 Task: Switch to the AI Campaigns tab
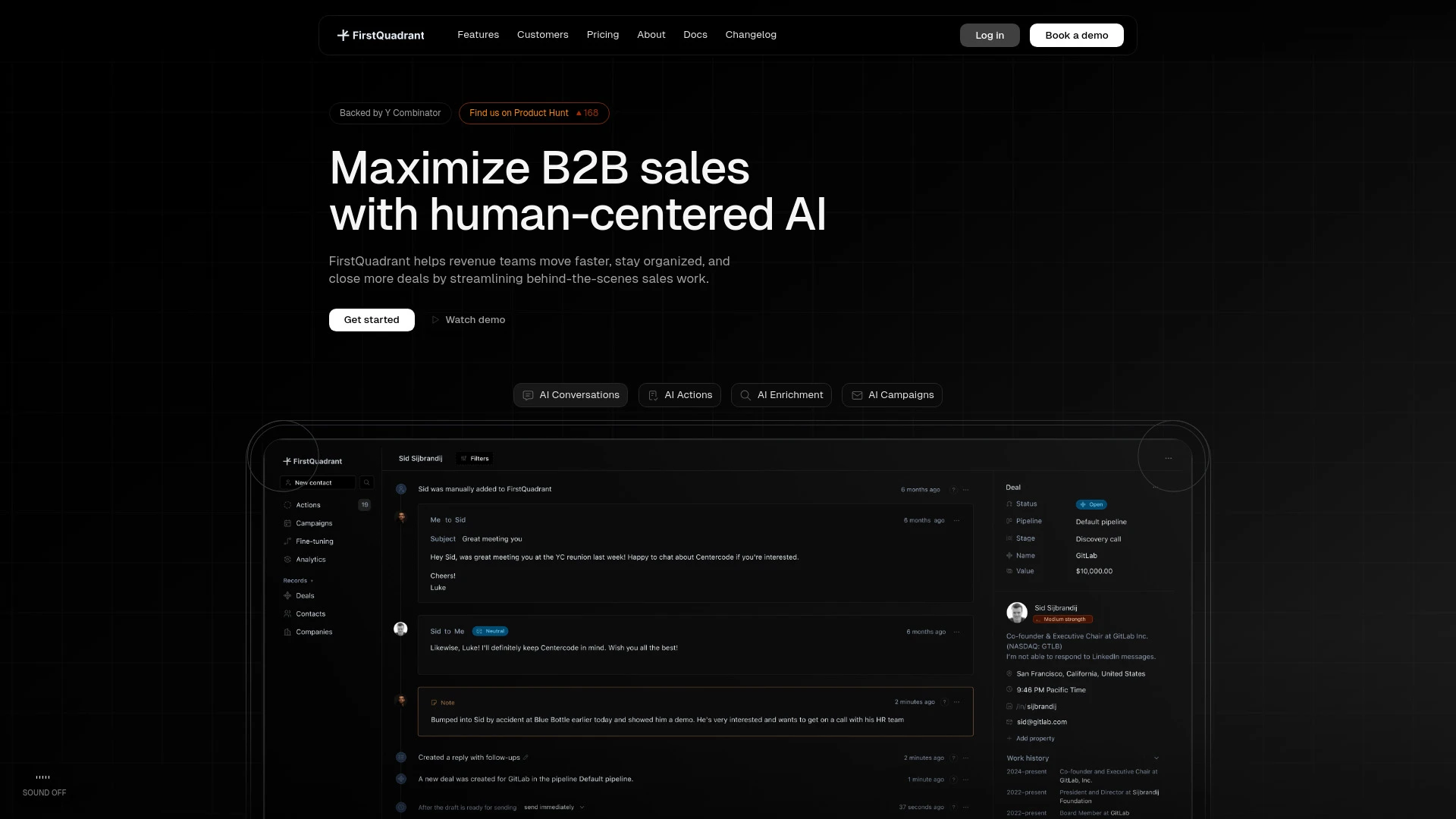pyautogui.click(x=892, y=394)
